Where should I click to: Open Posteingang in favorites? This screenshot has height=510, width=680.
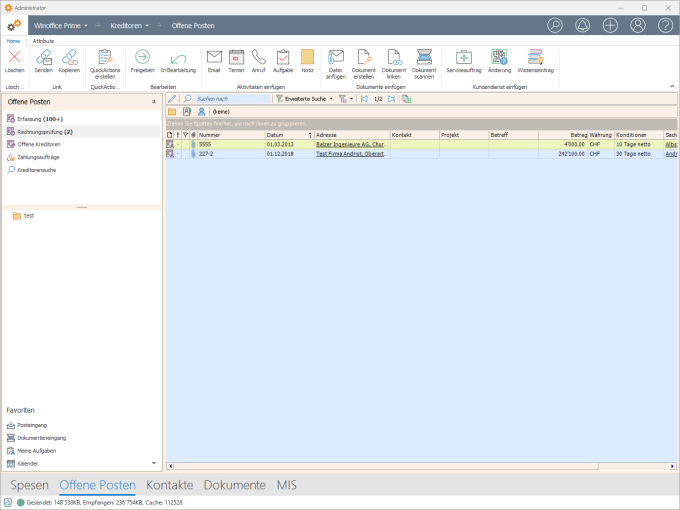pos(32,425)
